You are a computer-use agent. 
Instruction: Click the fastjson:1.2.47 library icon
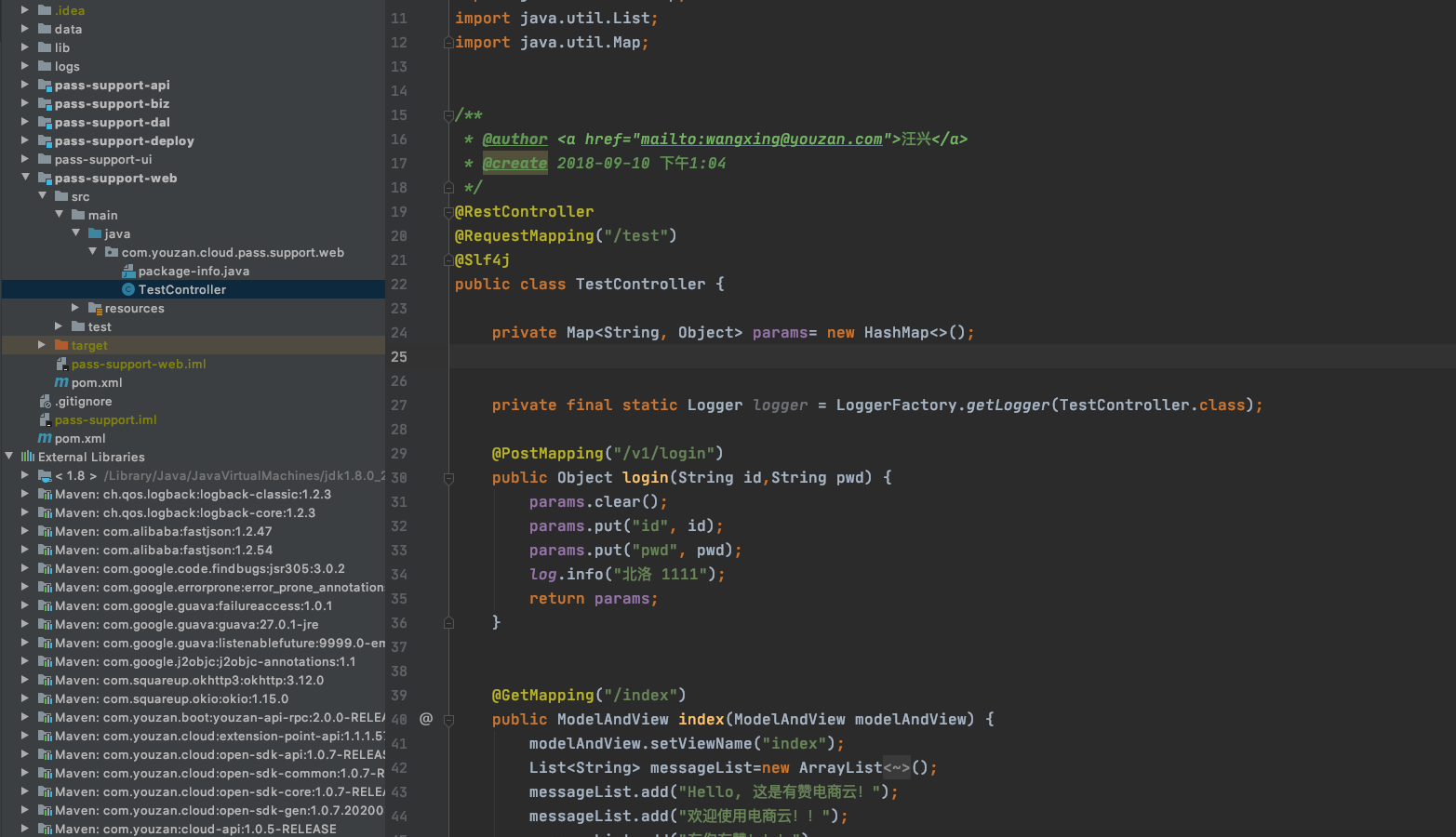[x=45, y=531]
